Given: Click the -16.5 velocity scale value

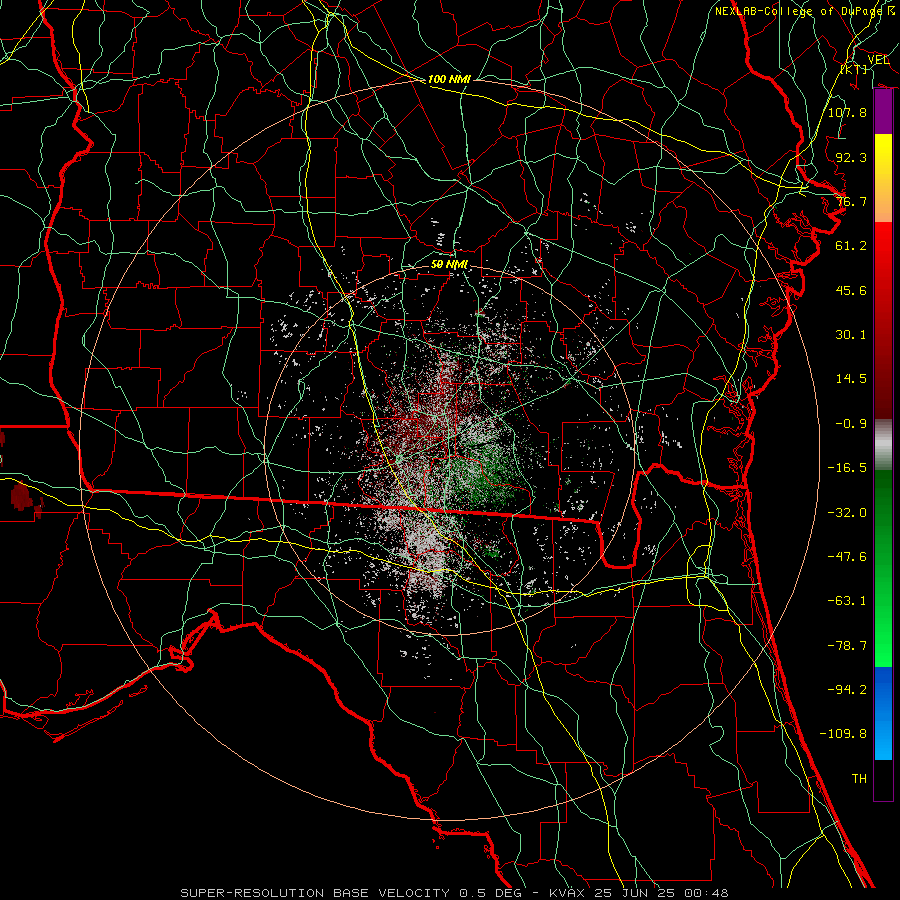Looking at the screenshot, I should (x=847, y=468).
